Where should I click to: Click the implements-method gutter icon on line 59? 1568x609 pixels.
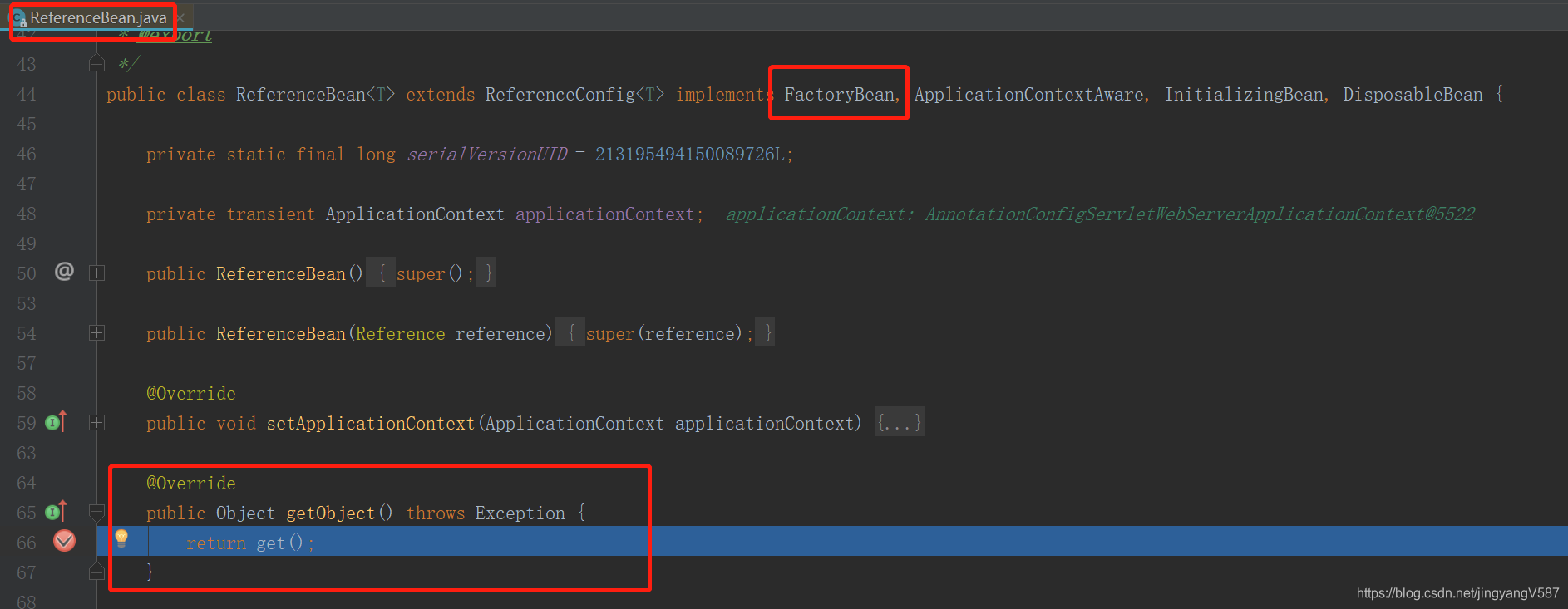56,422
